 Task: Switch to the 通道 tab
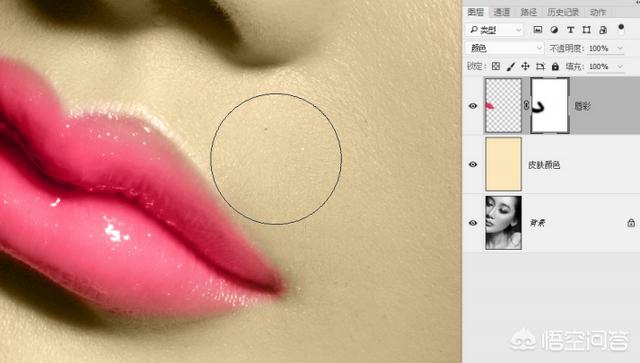502,12
